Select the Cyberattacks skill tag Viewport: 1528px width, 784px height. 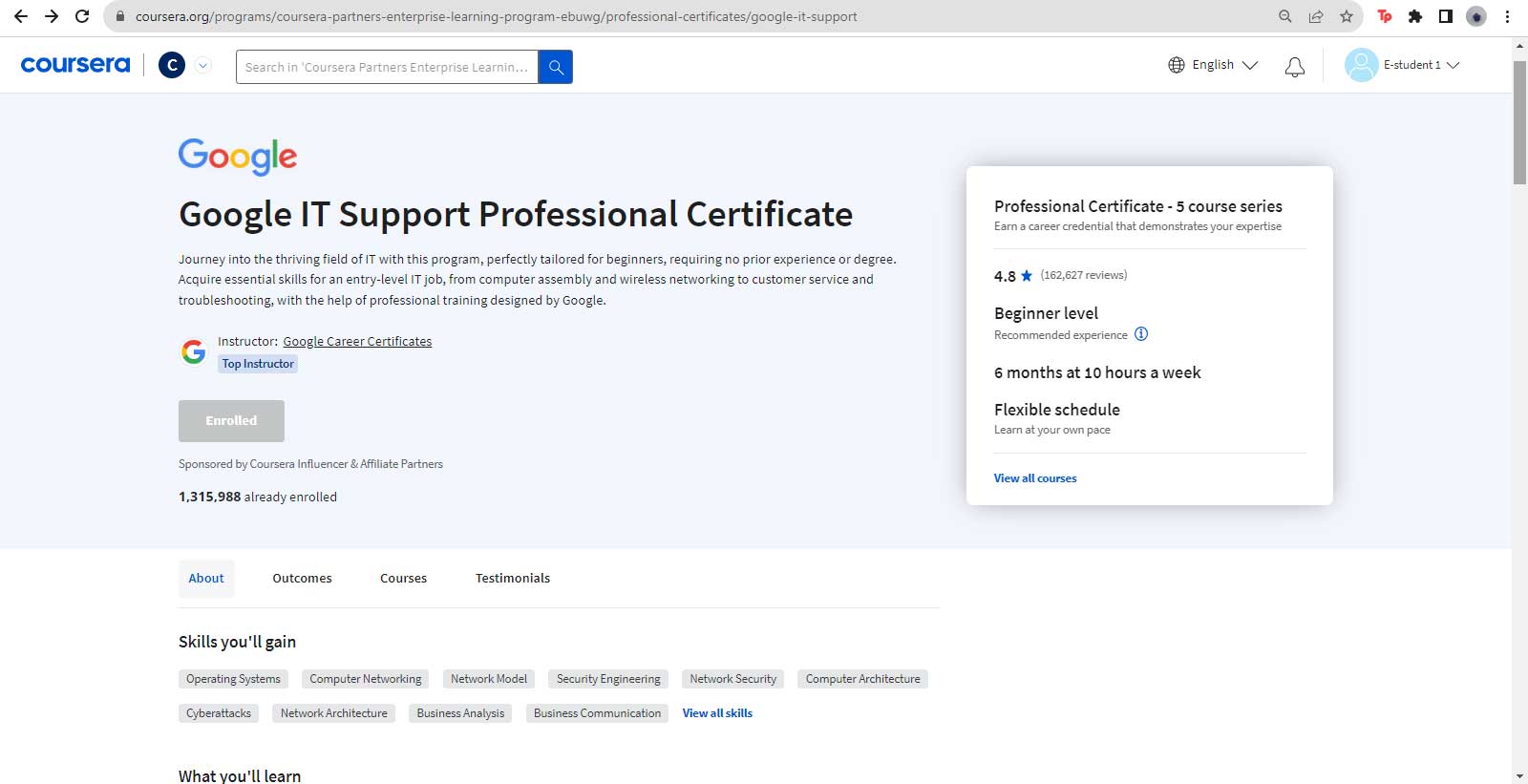click(219, 713)
